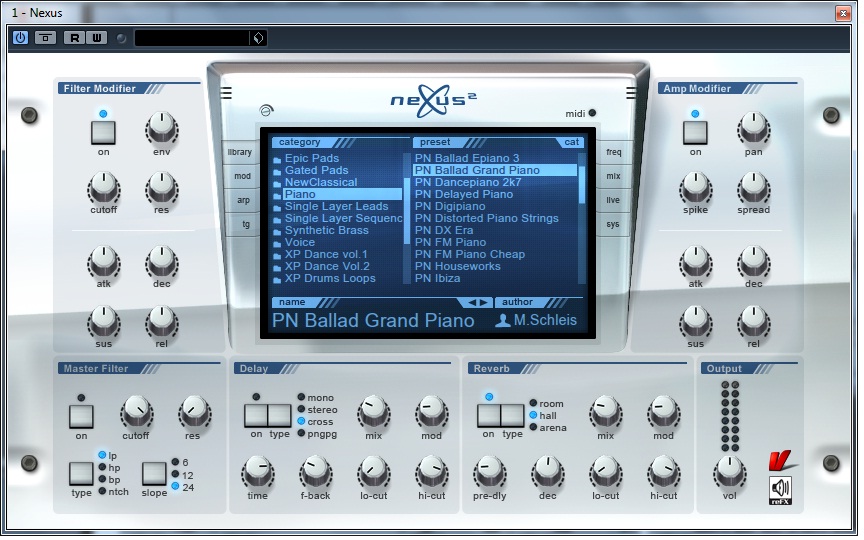
Task: Click the Delay time knob
Action: (x=257, y=473)
